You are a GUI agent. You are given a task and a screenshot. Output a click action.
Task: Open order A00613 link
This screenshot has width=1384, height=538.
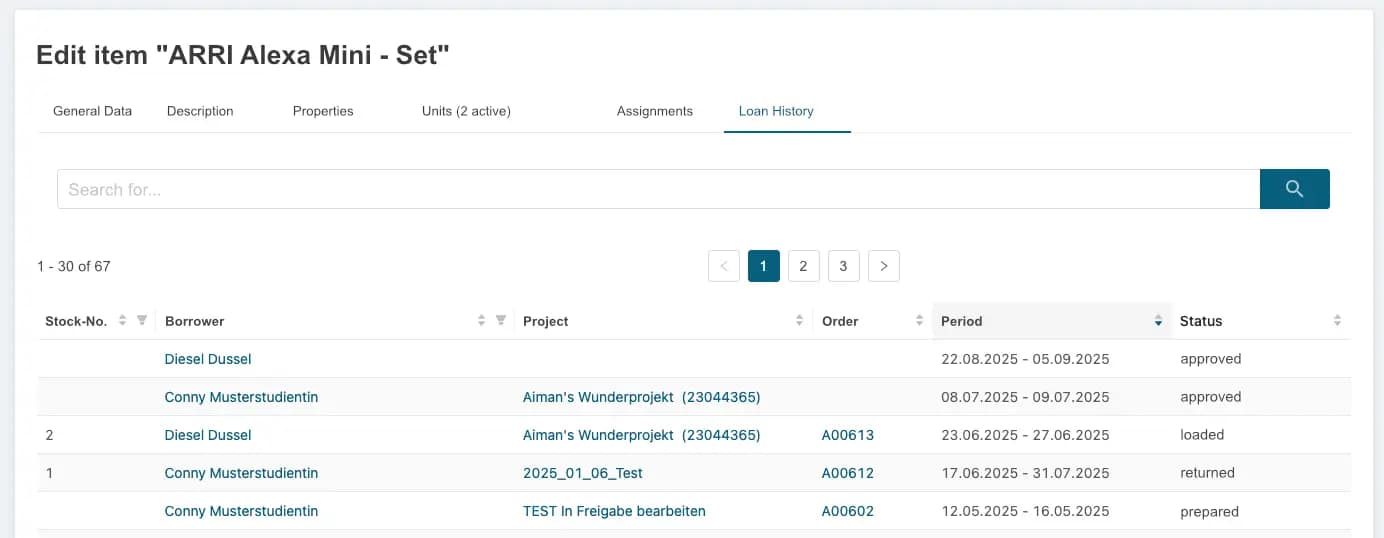[x=847, y=435]
